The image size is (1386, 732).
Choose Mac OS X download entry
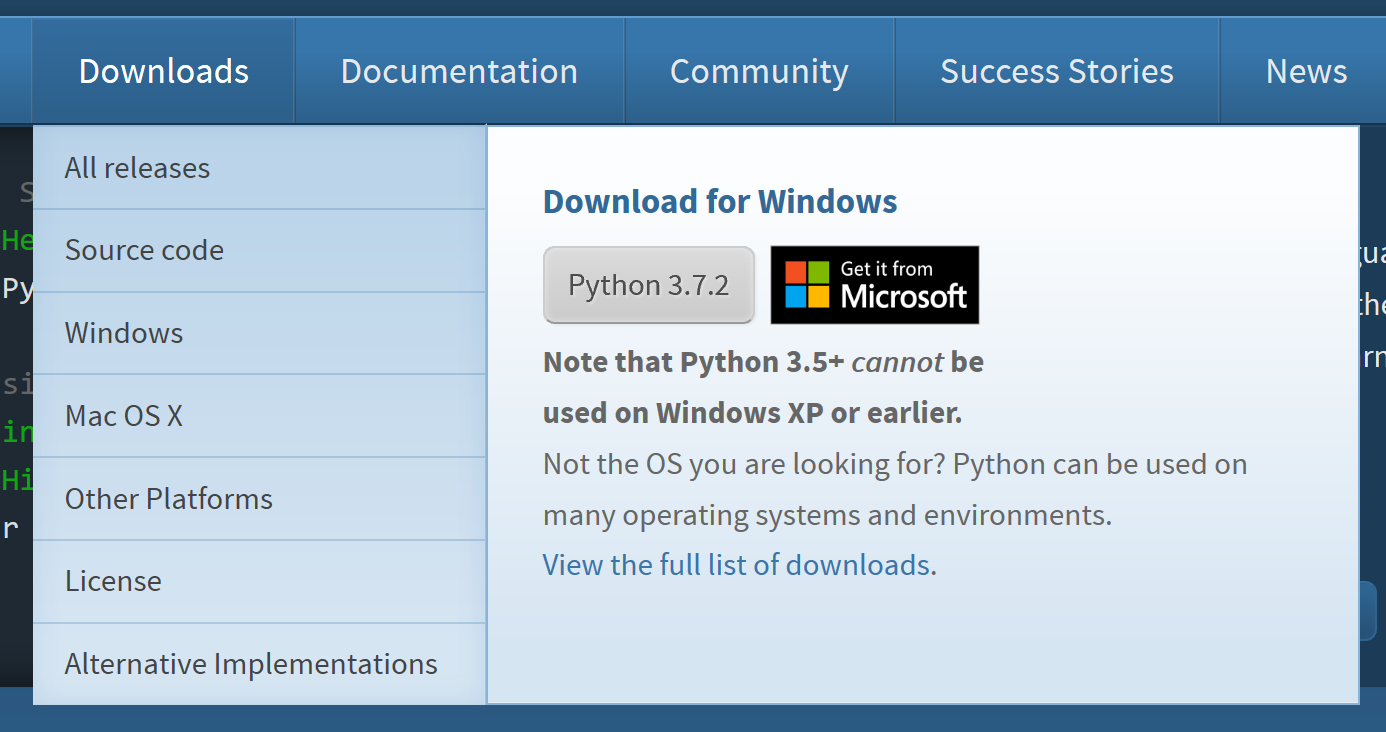pyautogui.click(x=260, y=416)
